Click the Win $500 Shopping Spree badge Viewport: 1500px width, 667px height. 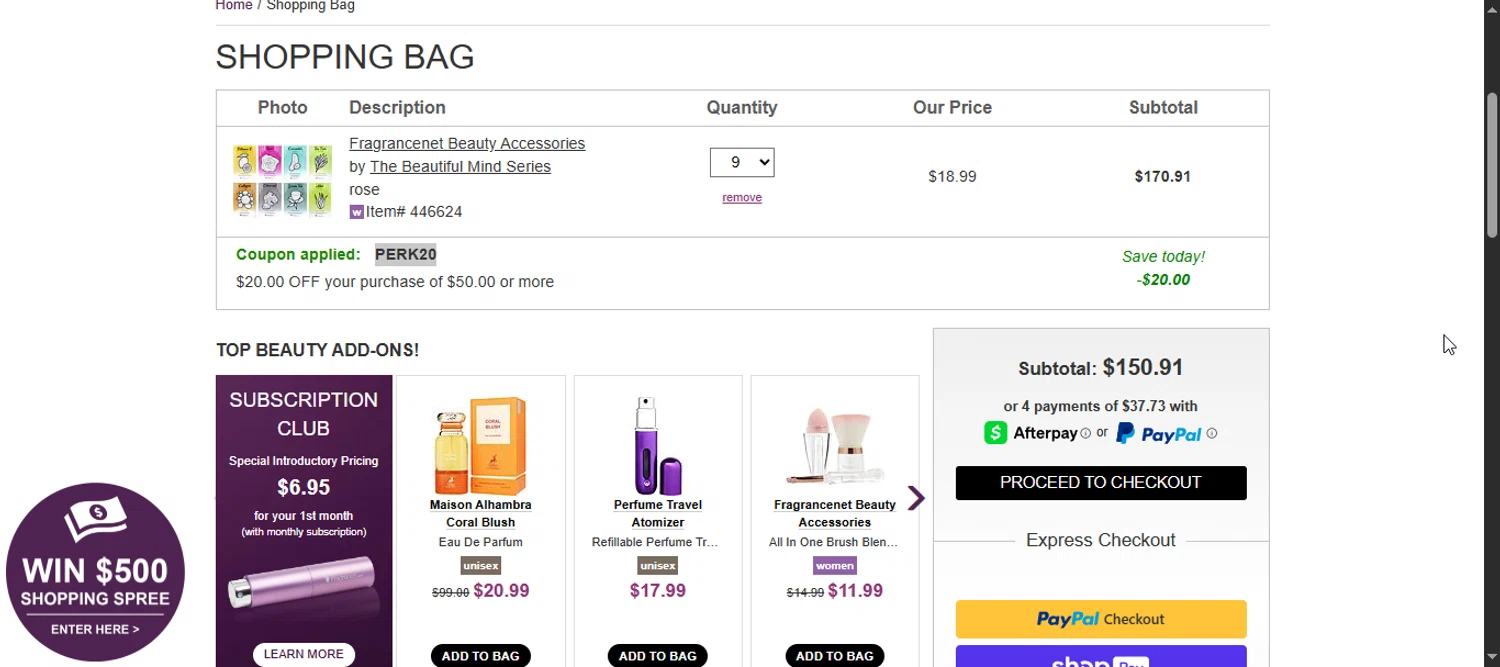(96, 572)
